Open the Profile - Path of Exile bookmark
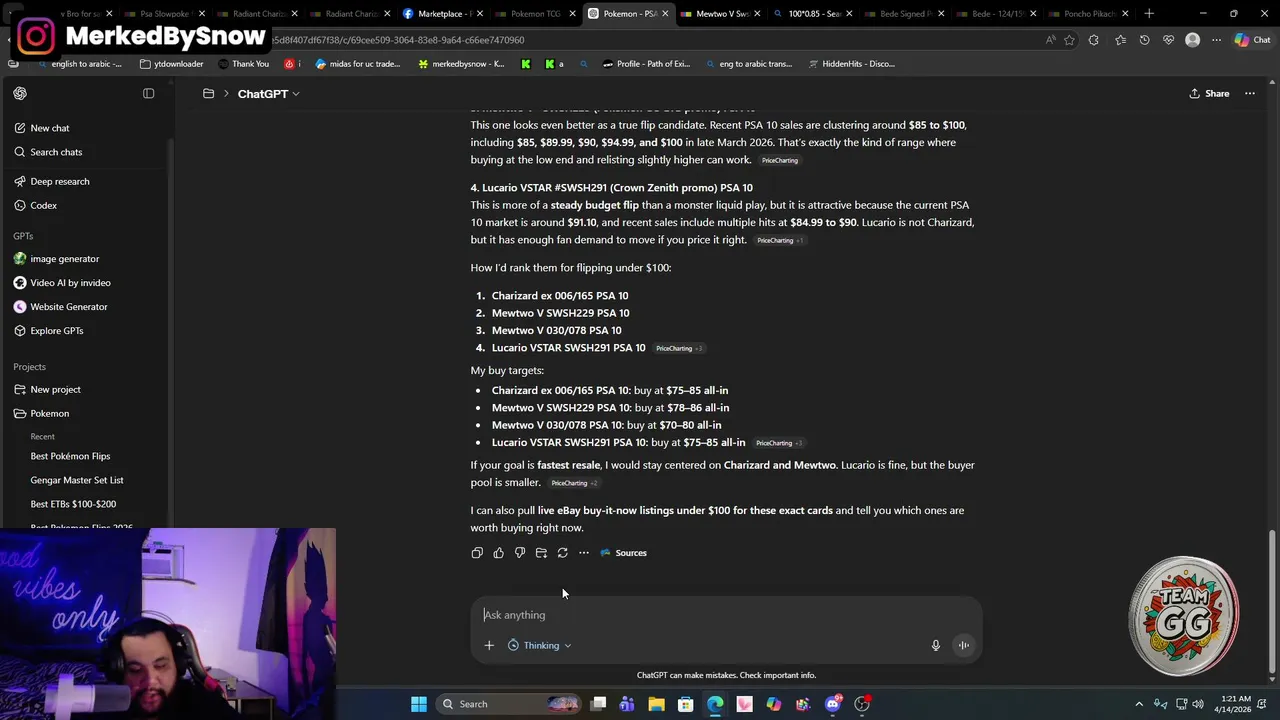The width and height of the screenshot is (1280, 720). pyautogui.click(x=646, y=64)
